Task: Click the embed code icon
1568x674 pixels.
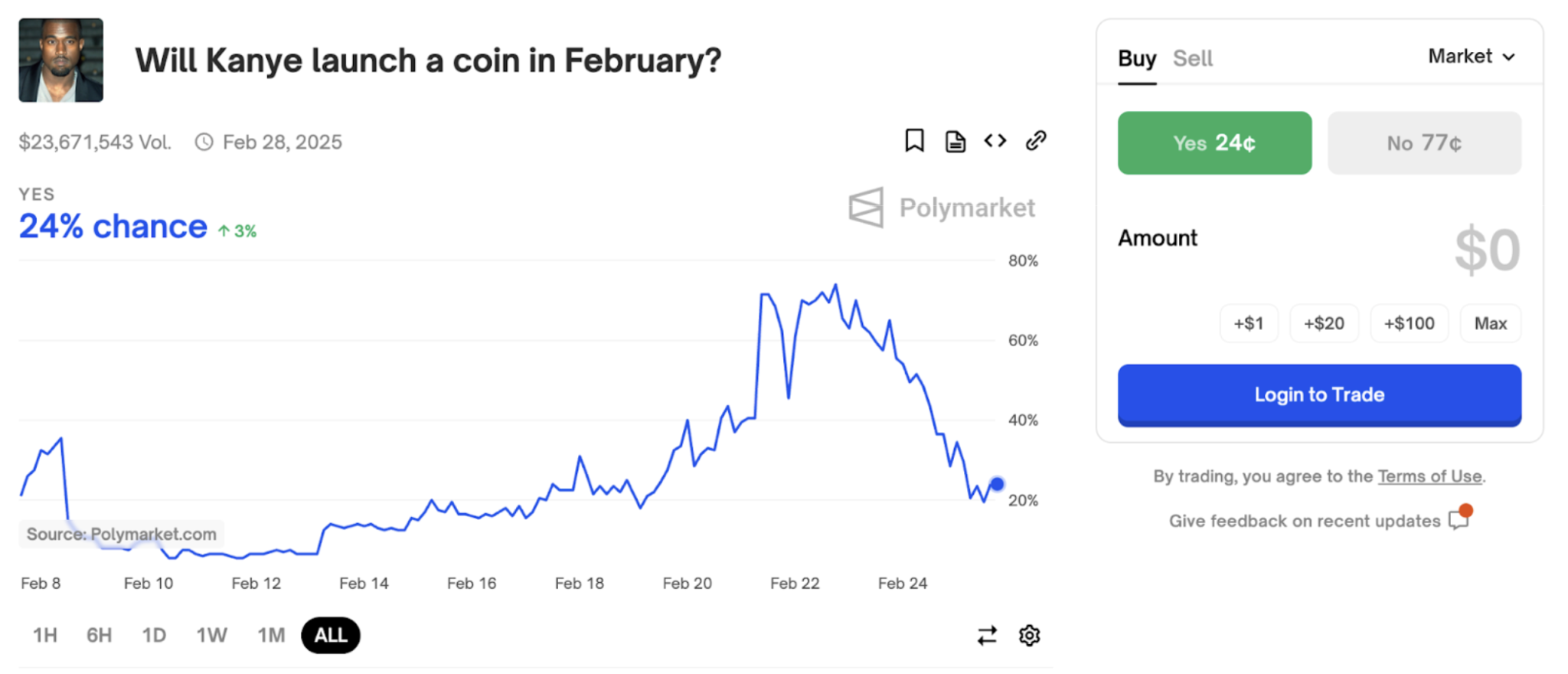Action: pyautogui.click(x=995, y=141)
